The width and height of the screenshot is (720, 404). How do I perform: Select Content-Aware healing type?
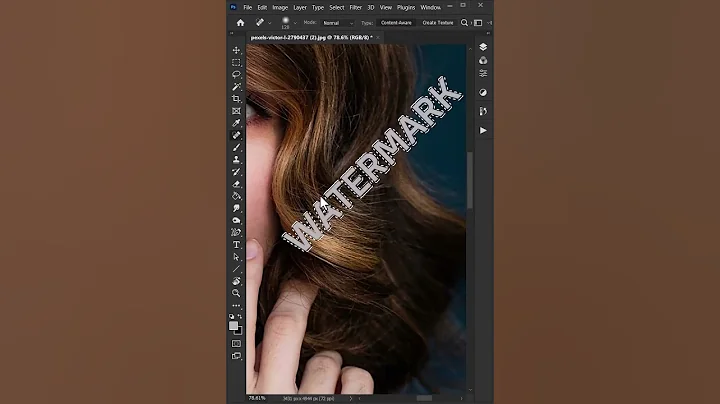click(396, 22)
